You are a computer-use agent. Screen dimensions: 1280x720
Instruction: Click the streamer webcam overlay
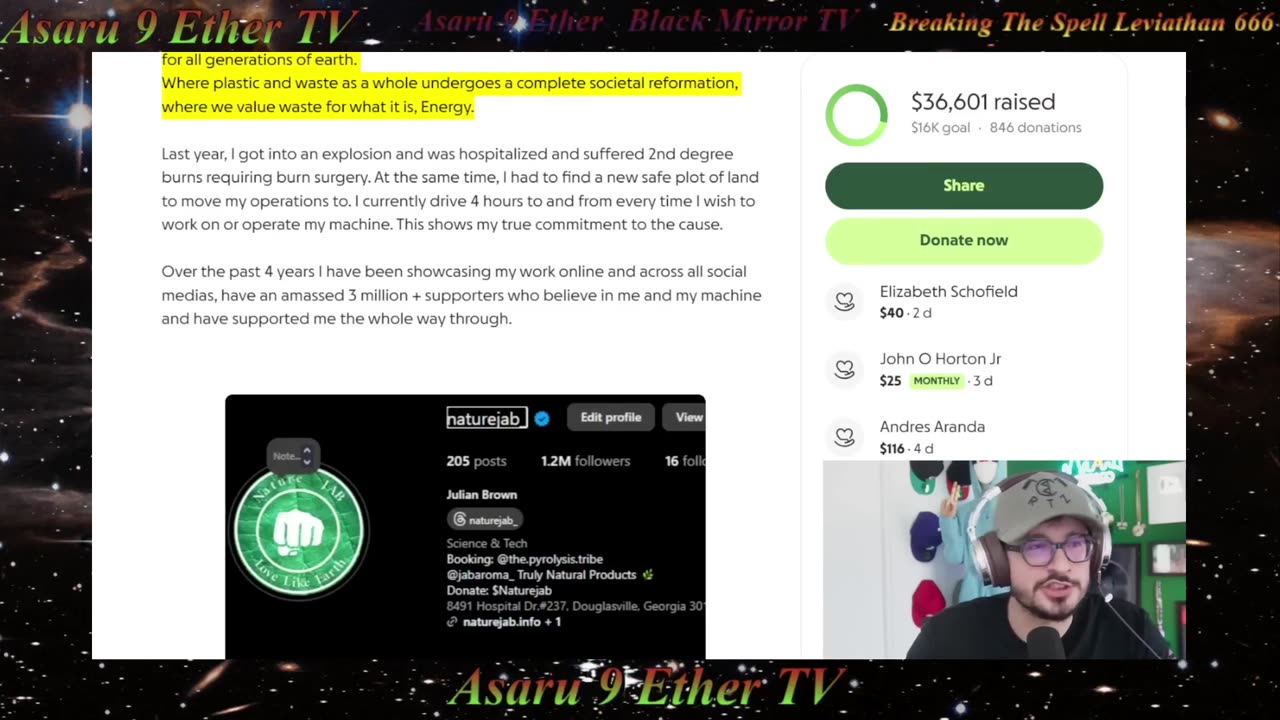point(1004,560)
